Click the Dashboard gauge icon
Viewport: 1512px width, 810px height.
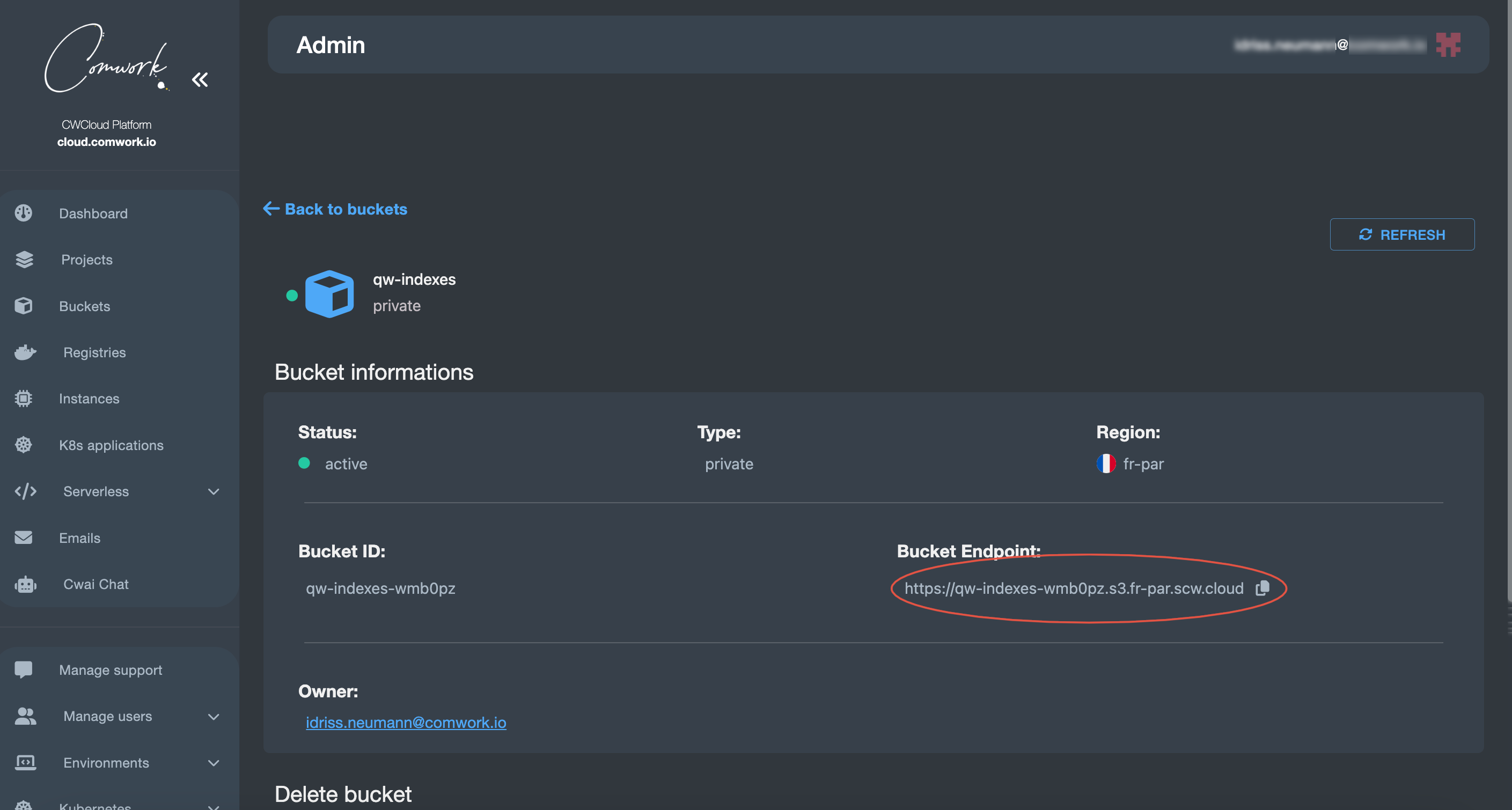click(24, 213)
